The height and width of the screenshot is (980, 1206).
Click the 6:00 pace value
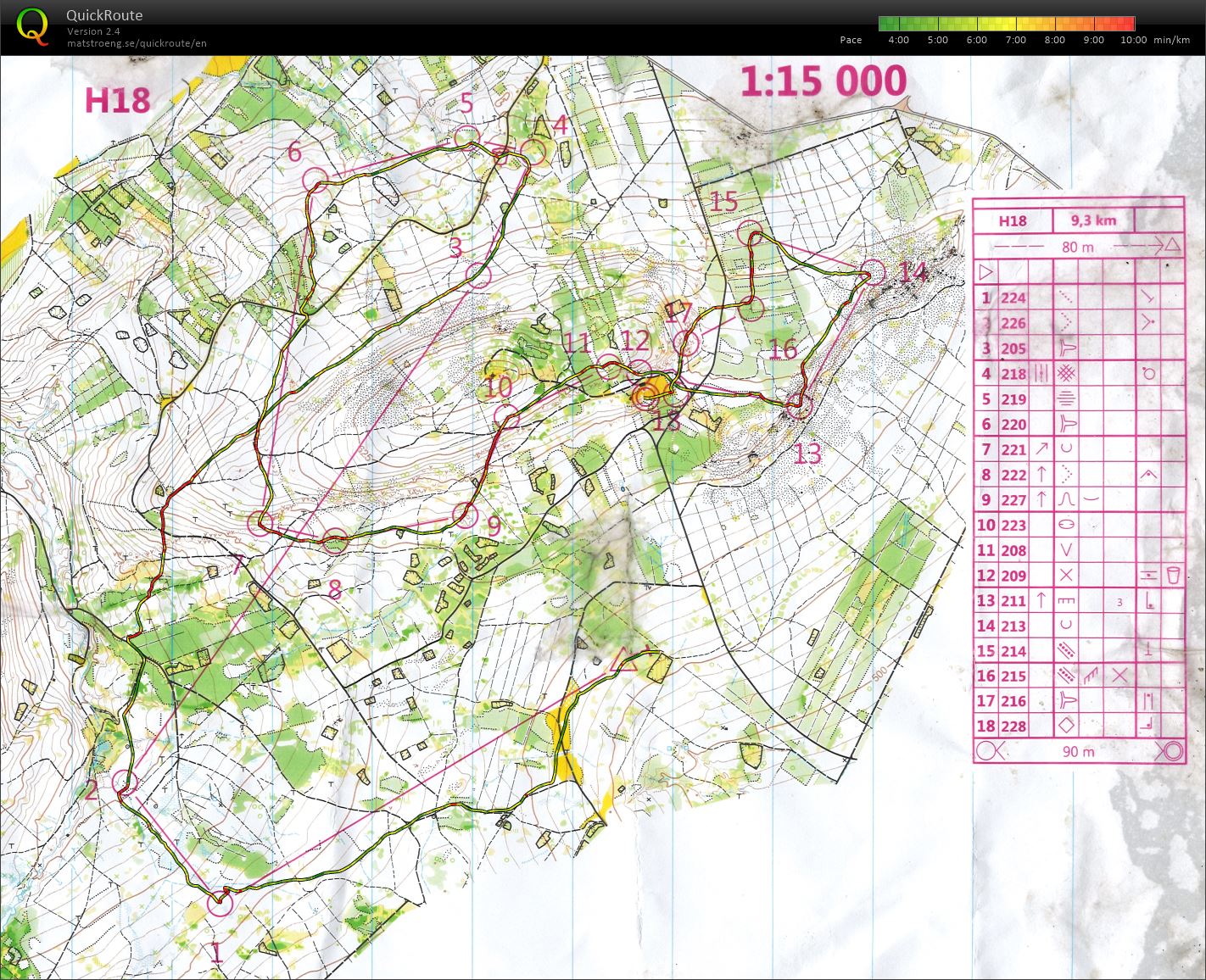click(976, 40)
